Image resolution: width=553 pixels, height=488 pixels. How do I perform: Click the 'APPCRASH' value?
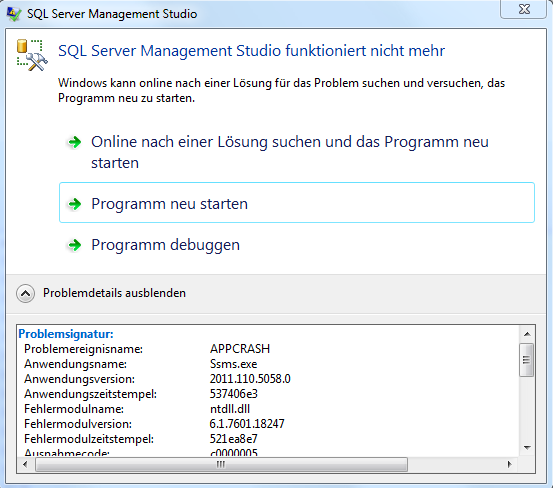[x=240, y=349]
